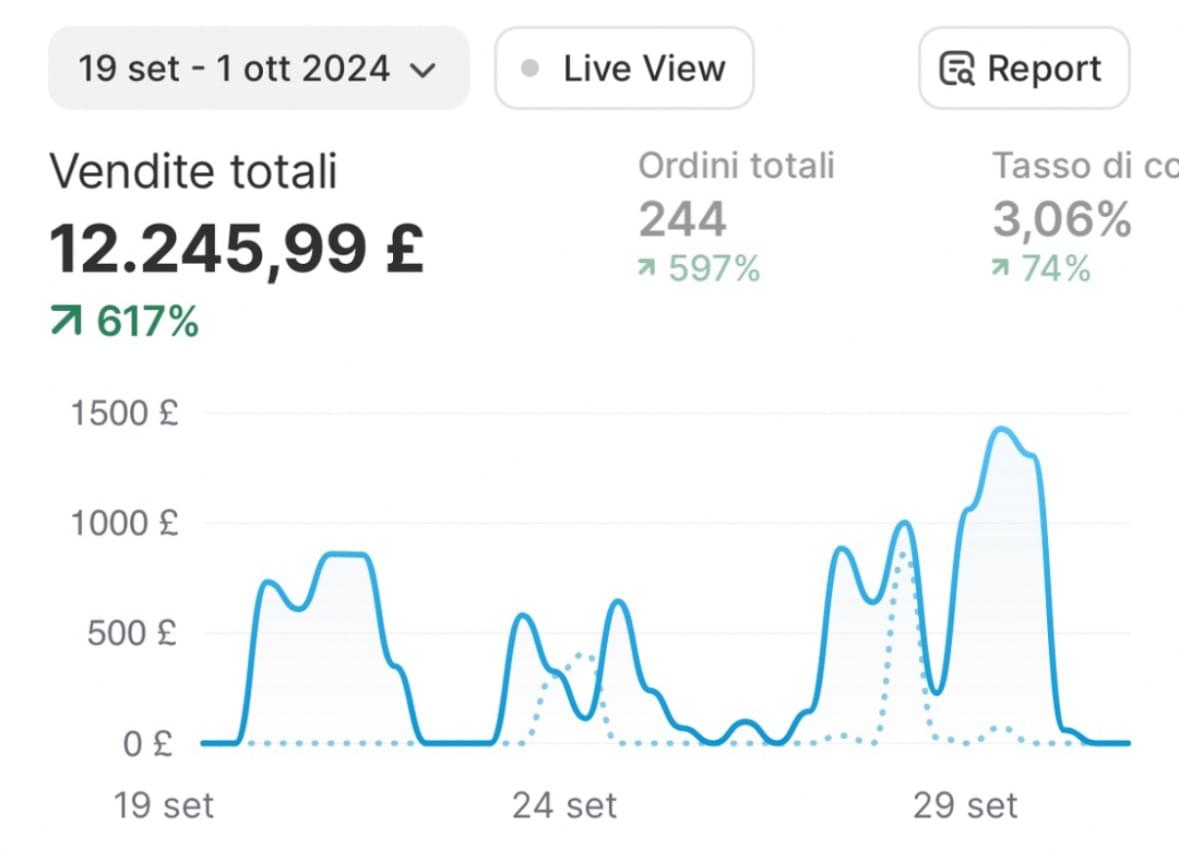Click the 19 set axis label
The width and height of the screenshot is (1179, 864).
(x=164, y=805)
